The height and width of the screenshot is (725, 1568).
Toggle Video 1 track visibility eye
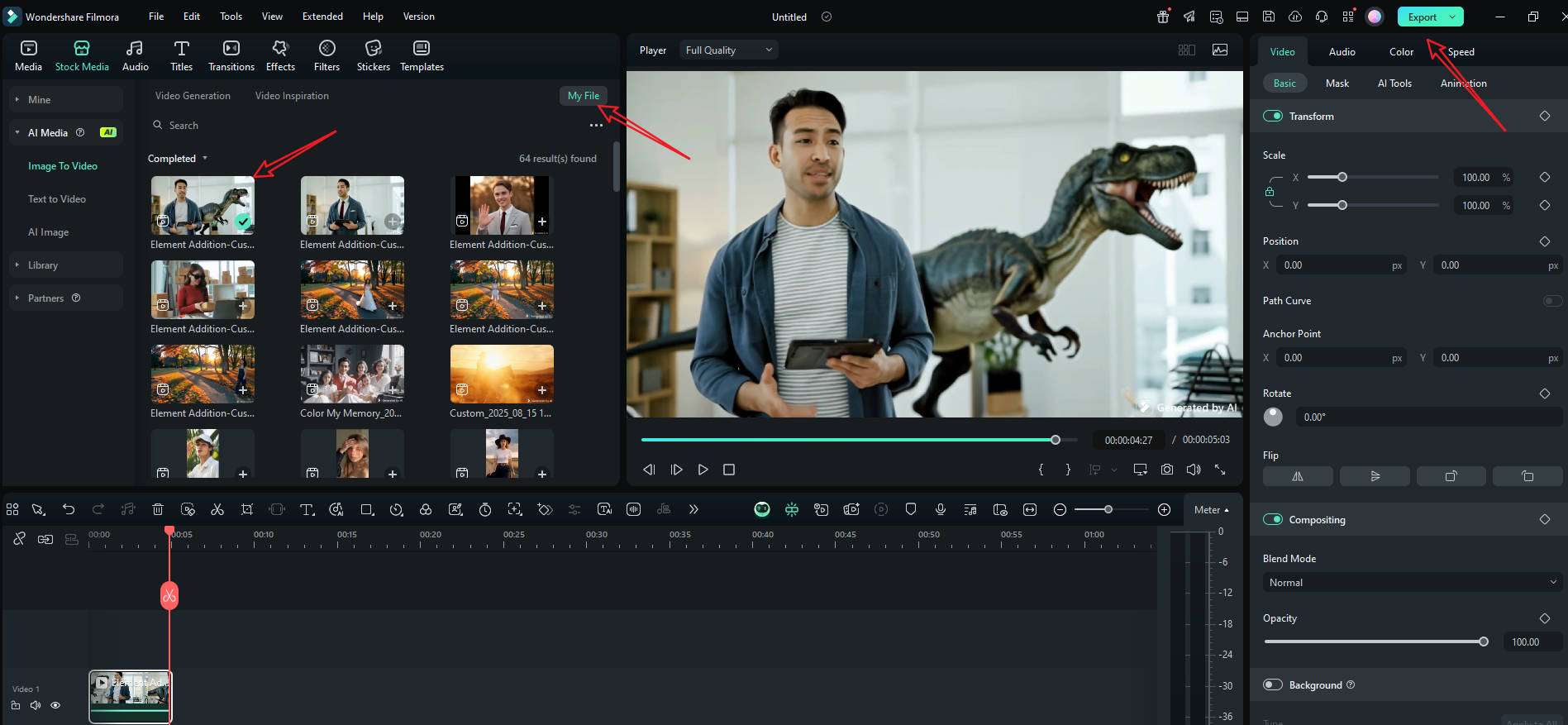pos(55,705)
